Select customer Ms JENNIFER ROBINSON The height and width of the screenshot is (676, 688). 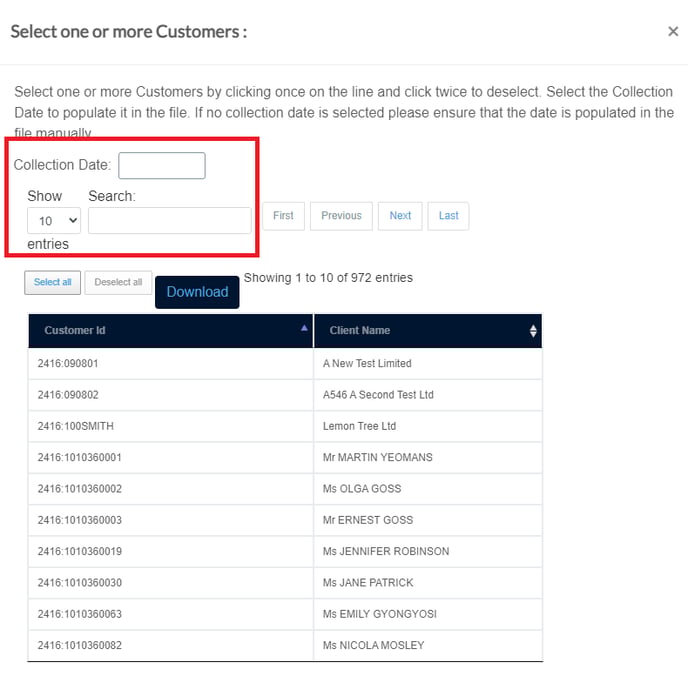[x=285, y=551]
